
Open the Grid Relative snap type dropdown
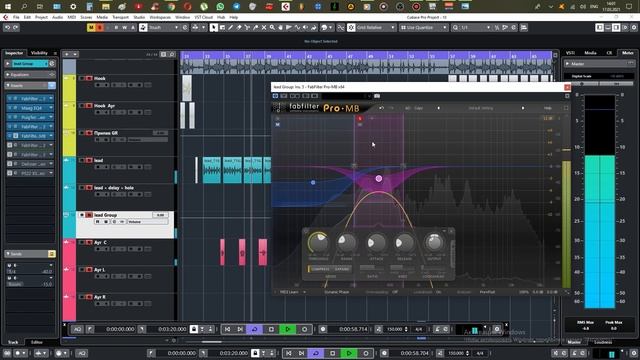tap(376, 27)
